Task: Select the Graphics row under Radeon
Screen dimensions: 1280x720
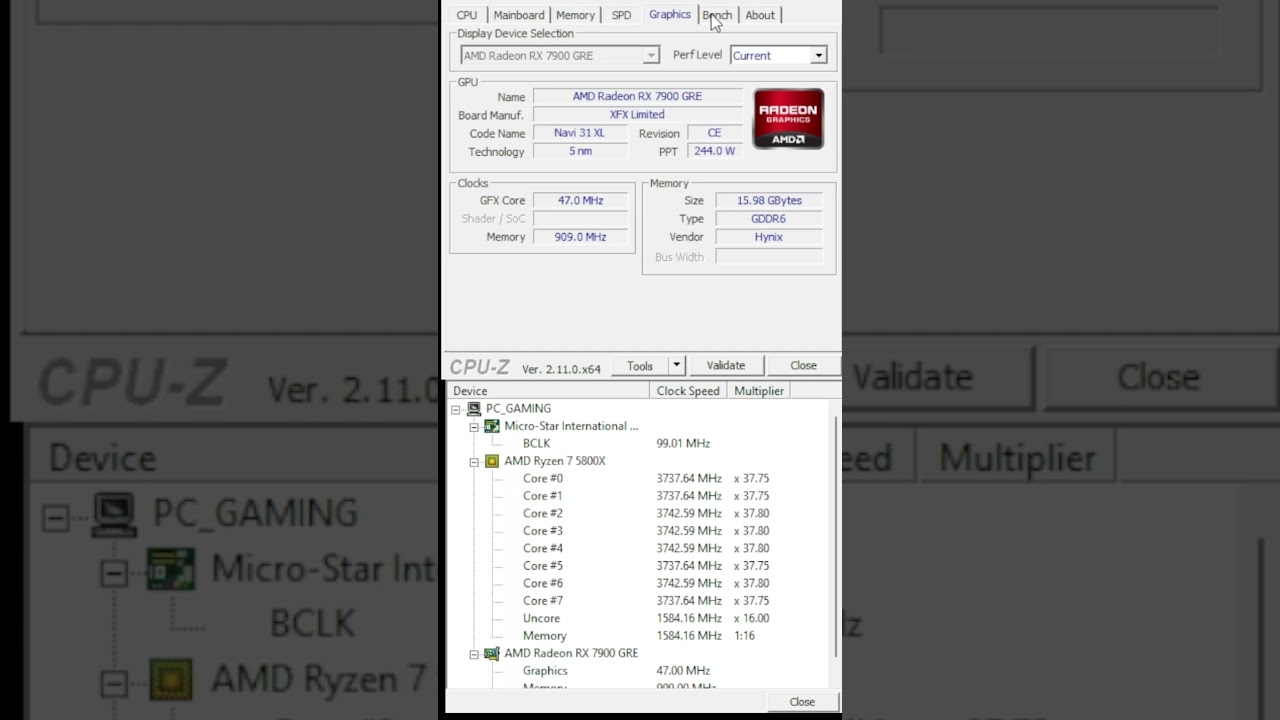Action: click(x=640, y=671)
